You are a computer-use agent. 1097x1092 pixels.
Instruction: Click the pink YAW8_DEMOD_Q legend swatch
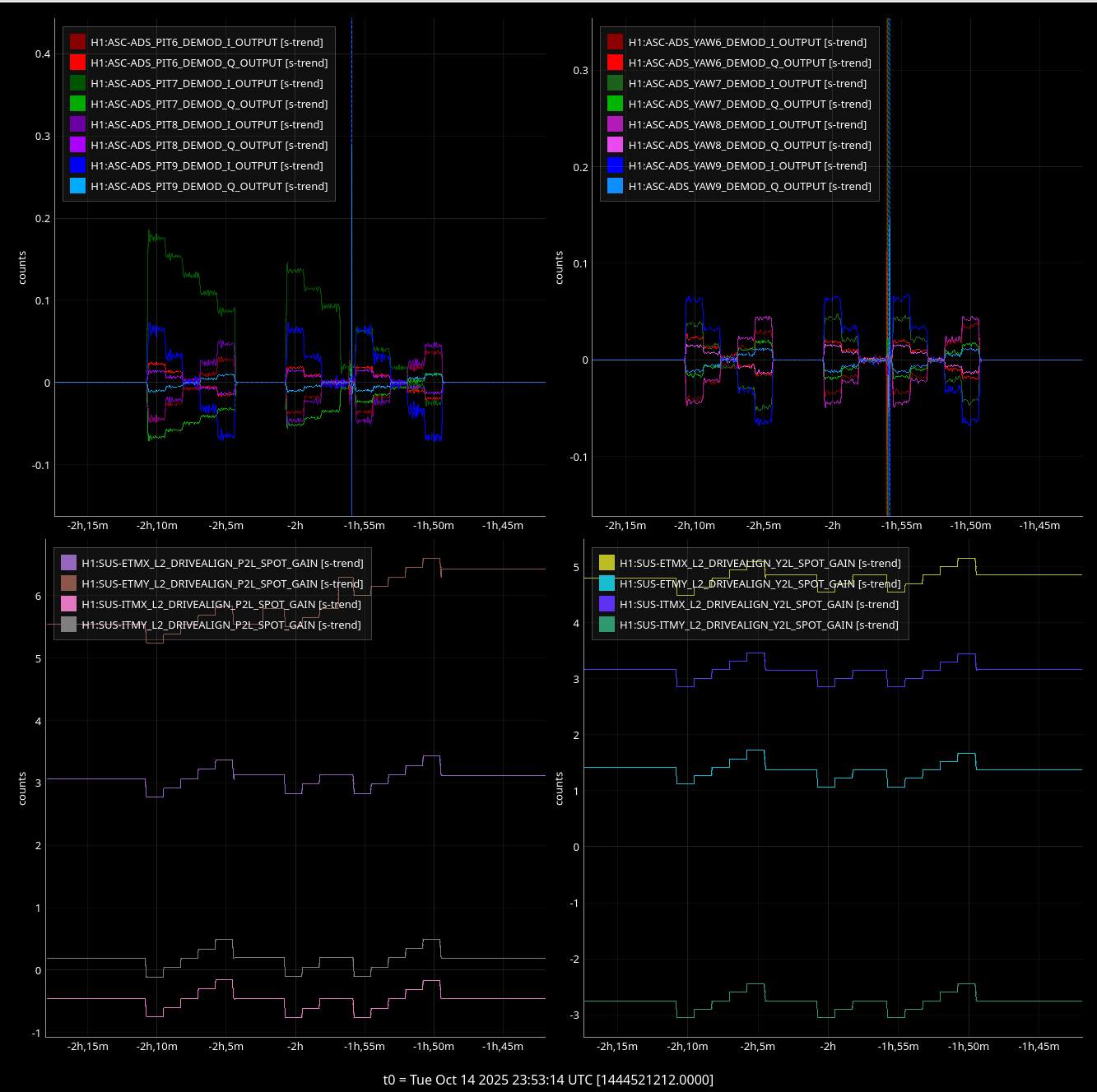point(615,145)
